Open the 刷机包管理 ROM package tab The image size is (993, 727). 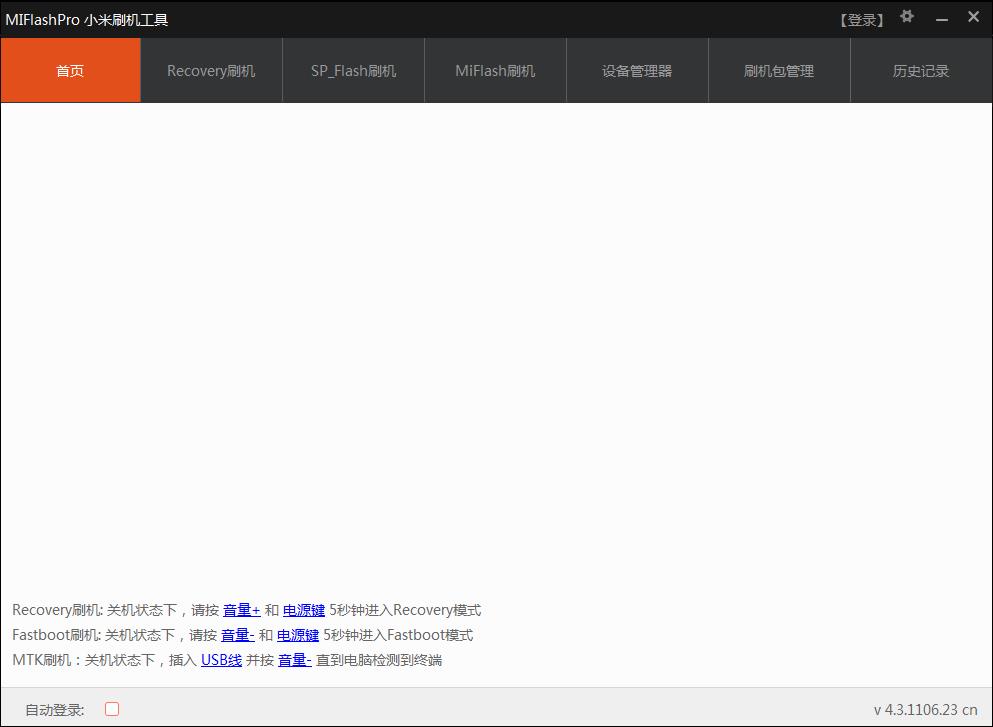779,70
